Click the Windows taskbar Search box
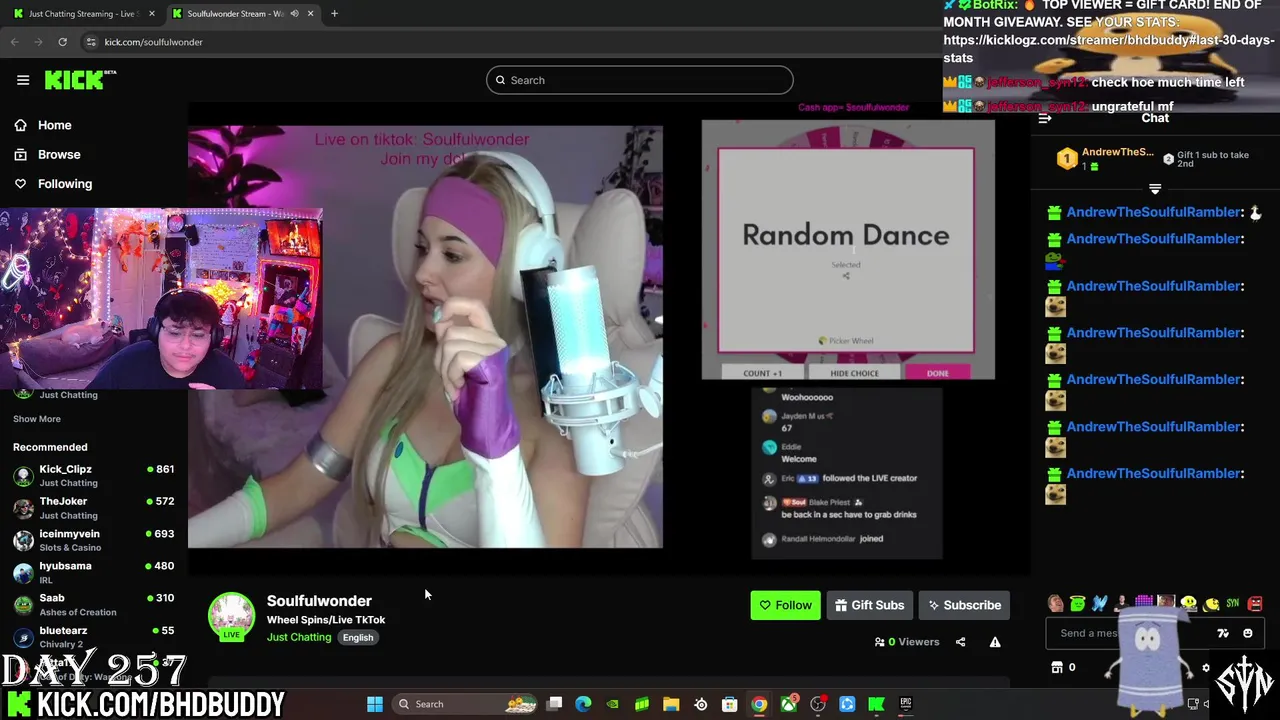This screenshot has width=1280, height=720. tap(466, 704)
